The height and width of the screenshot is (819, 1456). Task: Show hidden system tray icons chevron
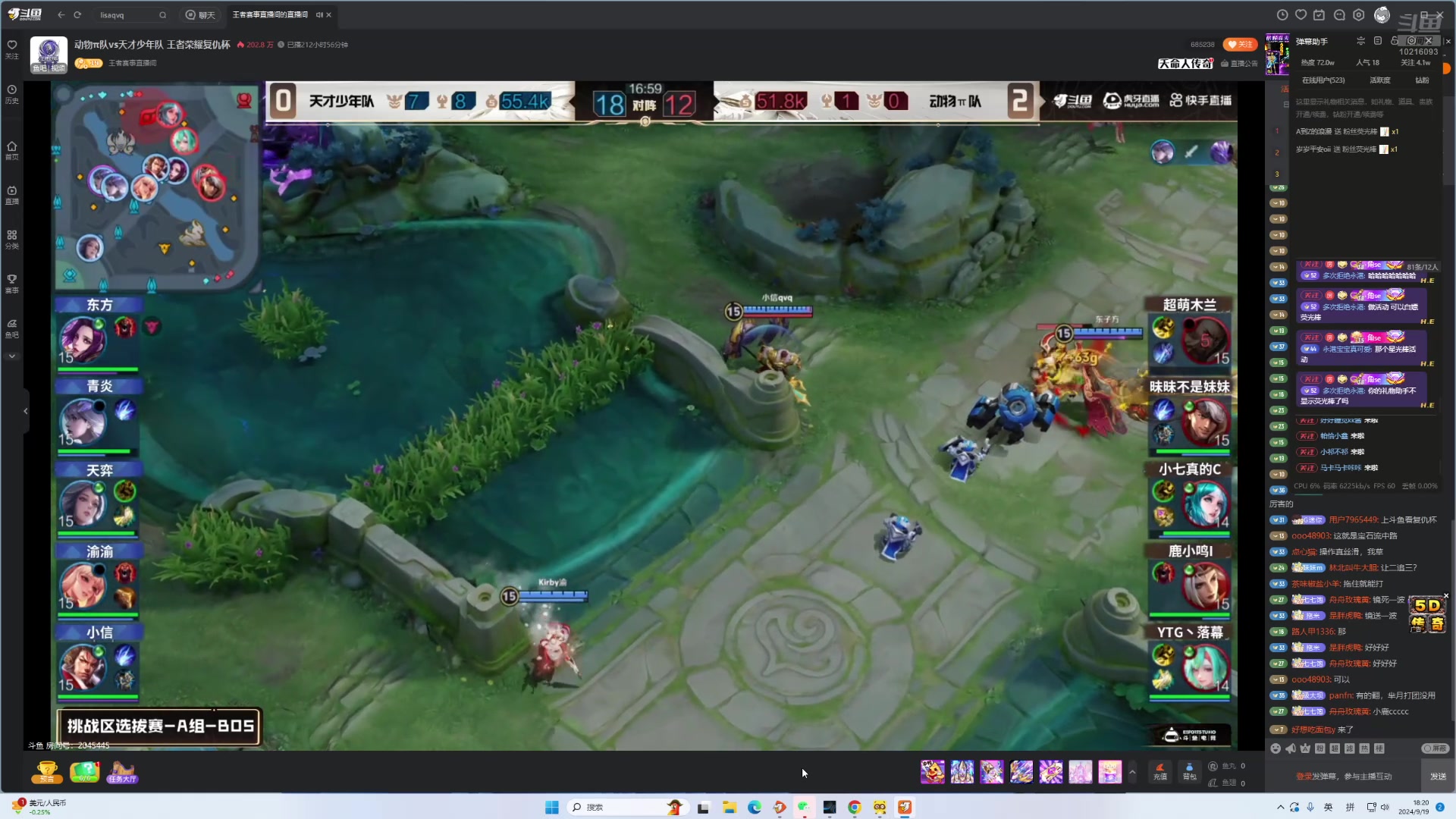1281,807
